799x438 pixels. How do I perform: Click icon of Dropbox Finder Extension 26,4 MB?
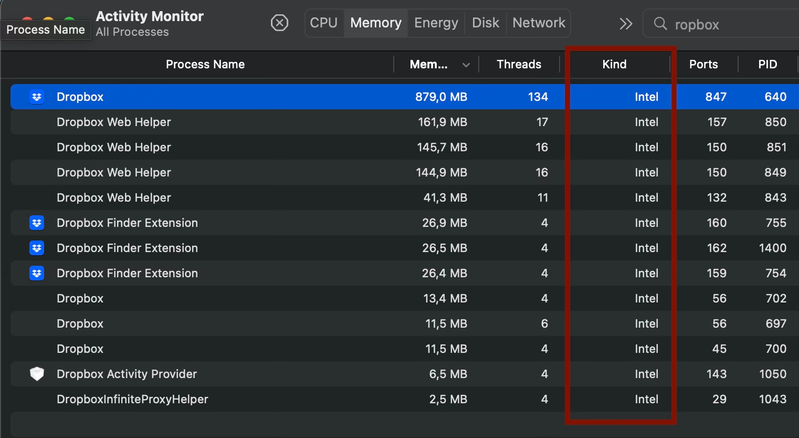[x=37, y=273]
